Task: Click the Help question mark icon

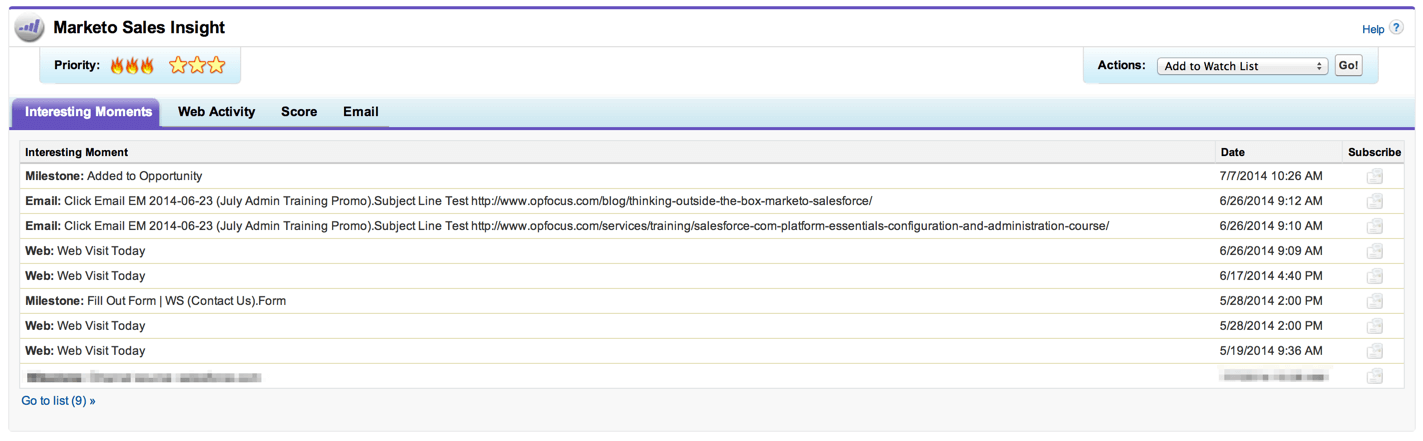Action: (1397, 28)
